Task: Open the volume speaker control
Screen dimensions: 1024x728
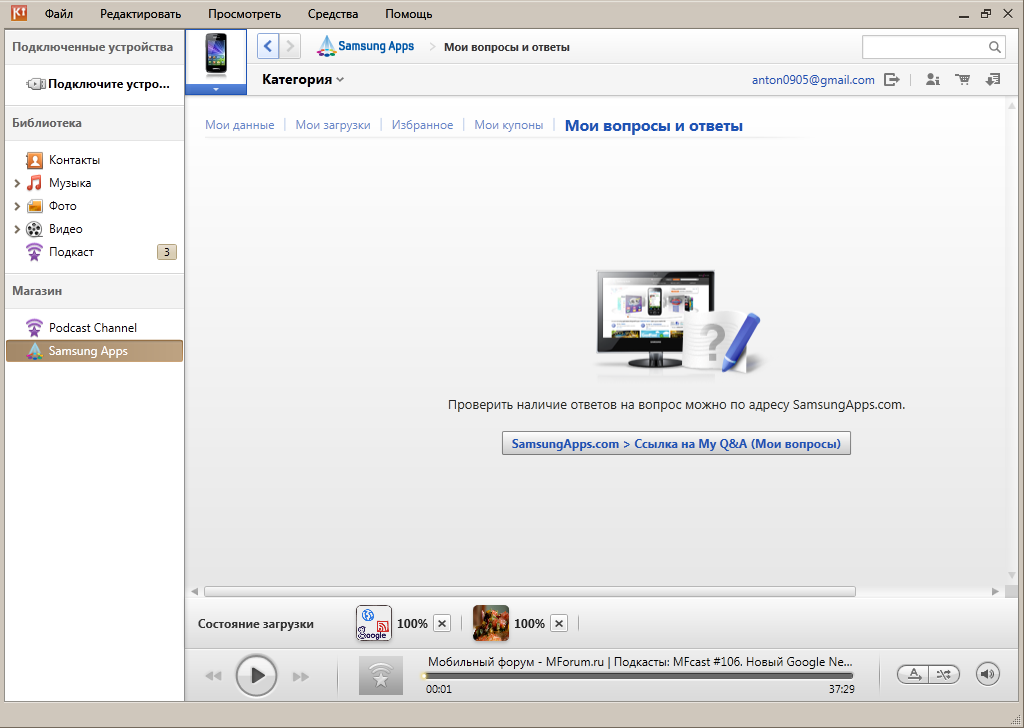Action: [988, 674]
